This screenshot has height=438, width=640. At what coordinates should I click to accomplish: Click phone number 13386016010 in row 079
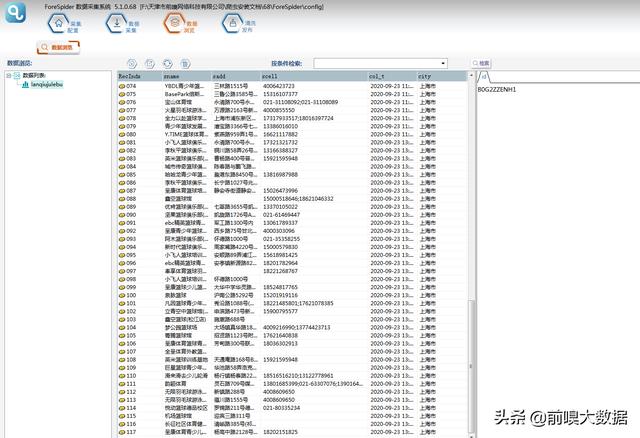[x=280, y=127]
